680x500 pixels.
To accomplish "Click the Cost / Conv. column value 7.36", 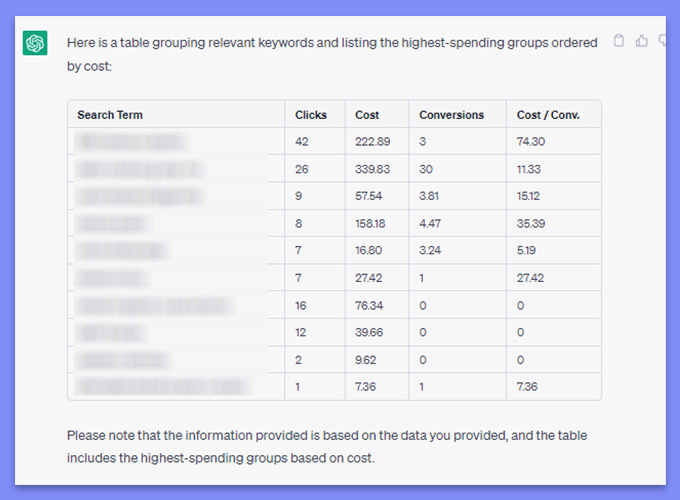I will tap(527, 387).
